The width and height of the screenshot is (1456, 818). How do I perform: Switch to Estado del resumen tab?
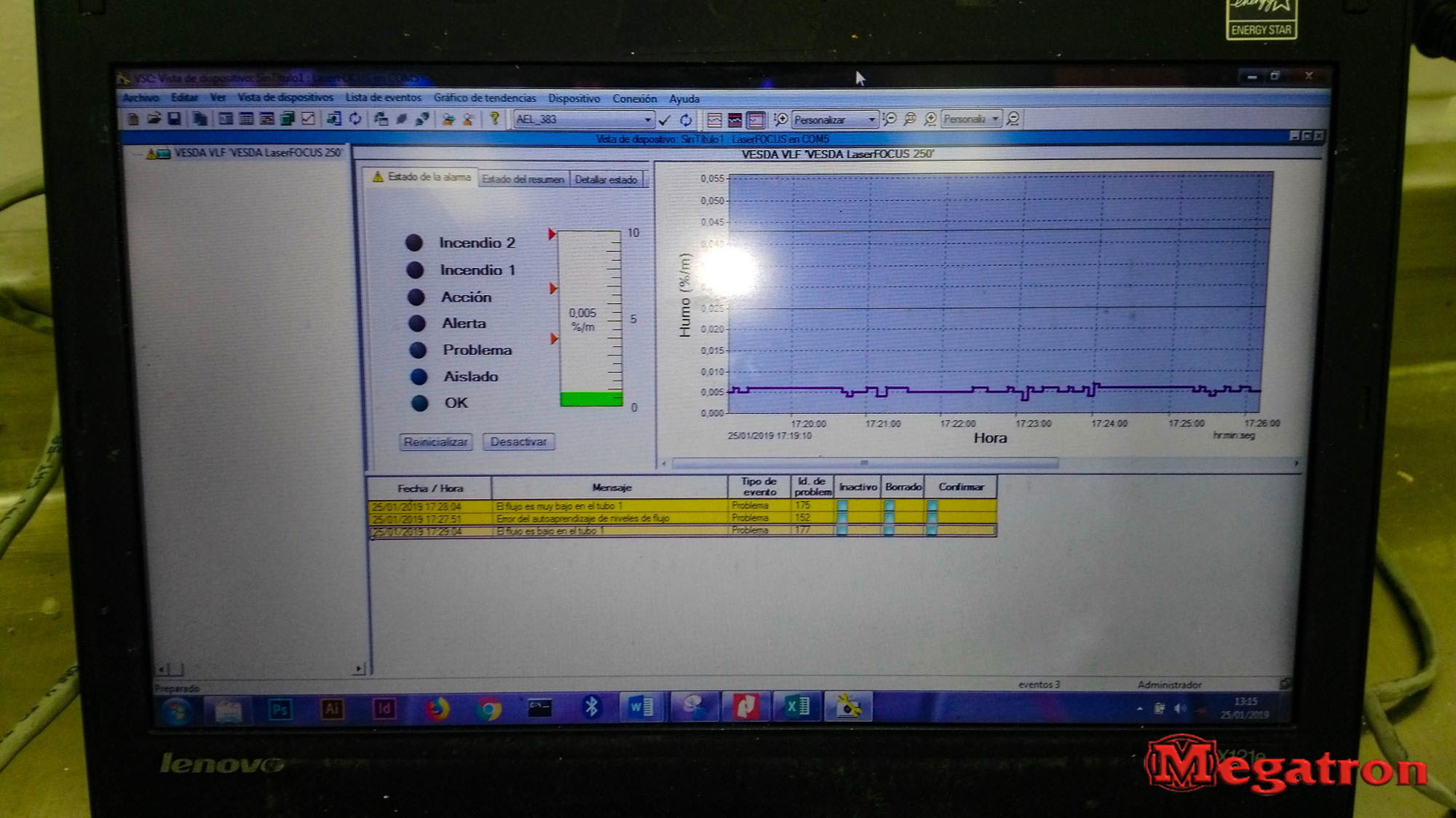[523, 179]
